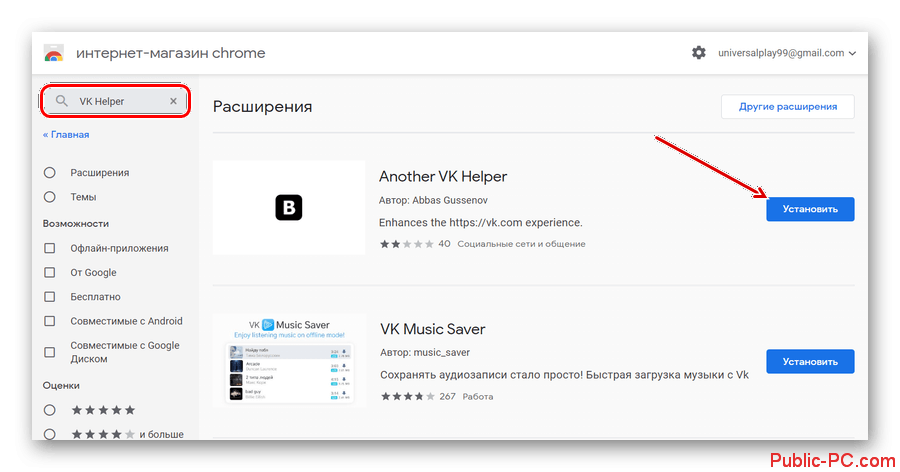900x472 pixels.
Task: Tick the Офлайн-приложения checkbox
Action: [x=50, y=248]
